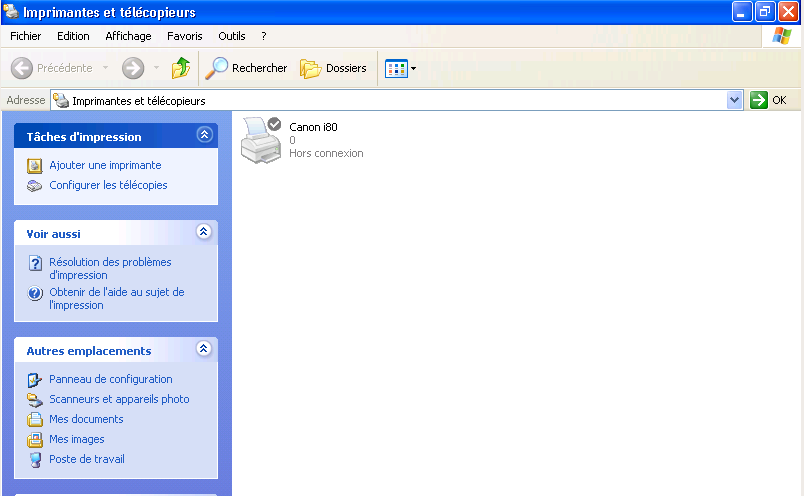Click Configurer les télécopies link
Image resolution: width=804 pixels, height=496 pixels.
108,185
